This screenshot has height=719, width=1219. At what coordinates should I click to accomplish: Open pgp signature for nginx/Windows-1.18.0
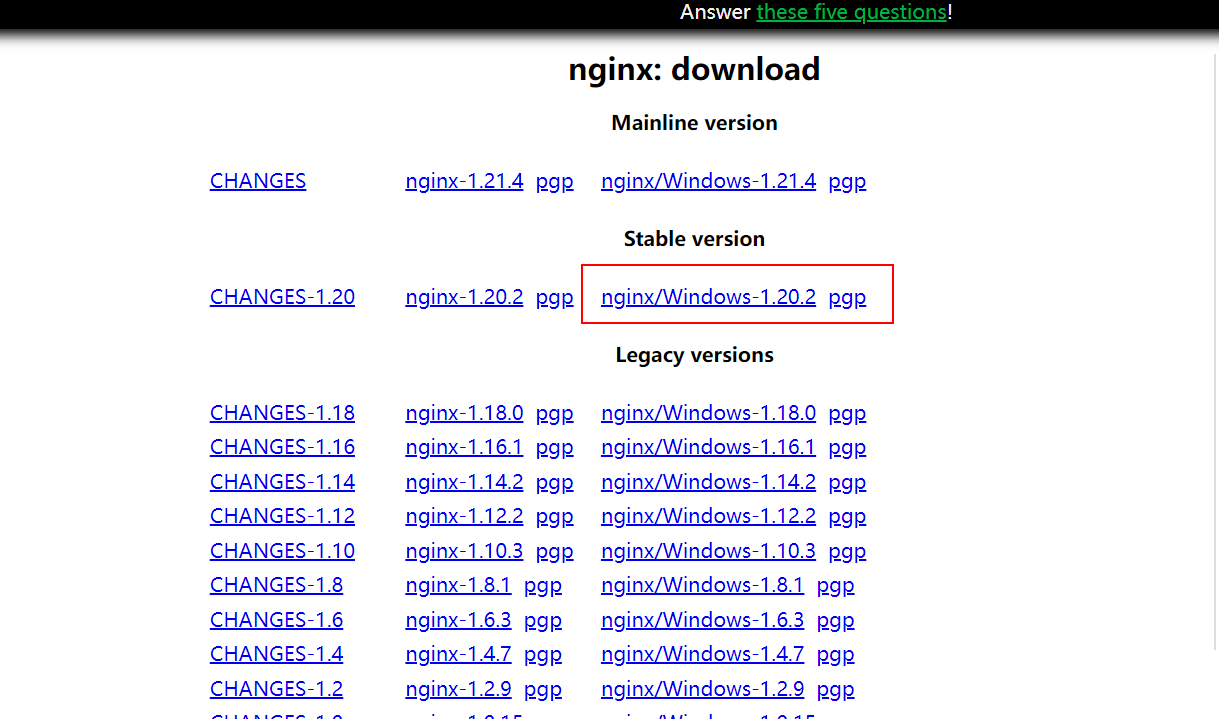point(847,414)
